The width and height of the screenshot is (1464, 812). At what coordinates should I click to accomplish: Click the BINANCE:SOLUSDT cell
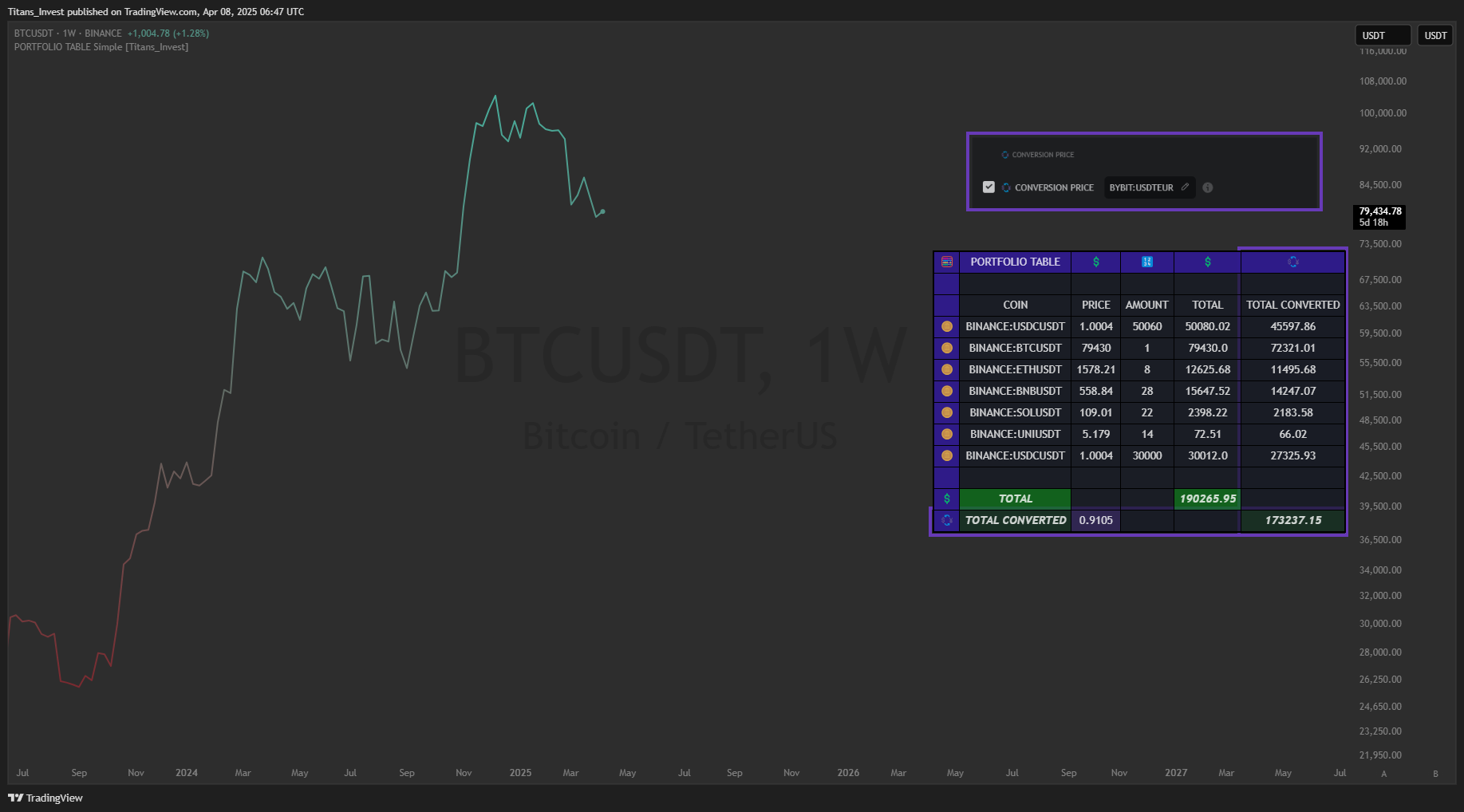(x=1016, y=412)
